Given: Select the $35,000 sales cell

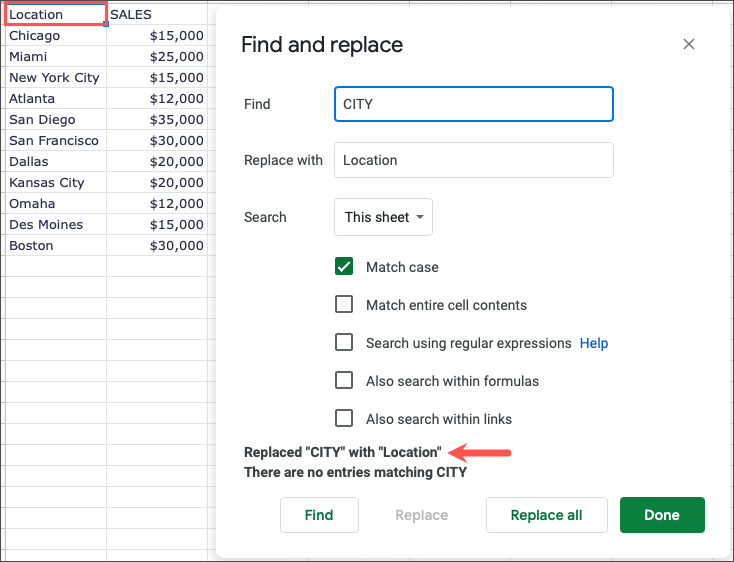Looking at the screenshot, I should click(x=157, y=120).
